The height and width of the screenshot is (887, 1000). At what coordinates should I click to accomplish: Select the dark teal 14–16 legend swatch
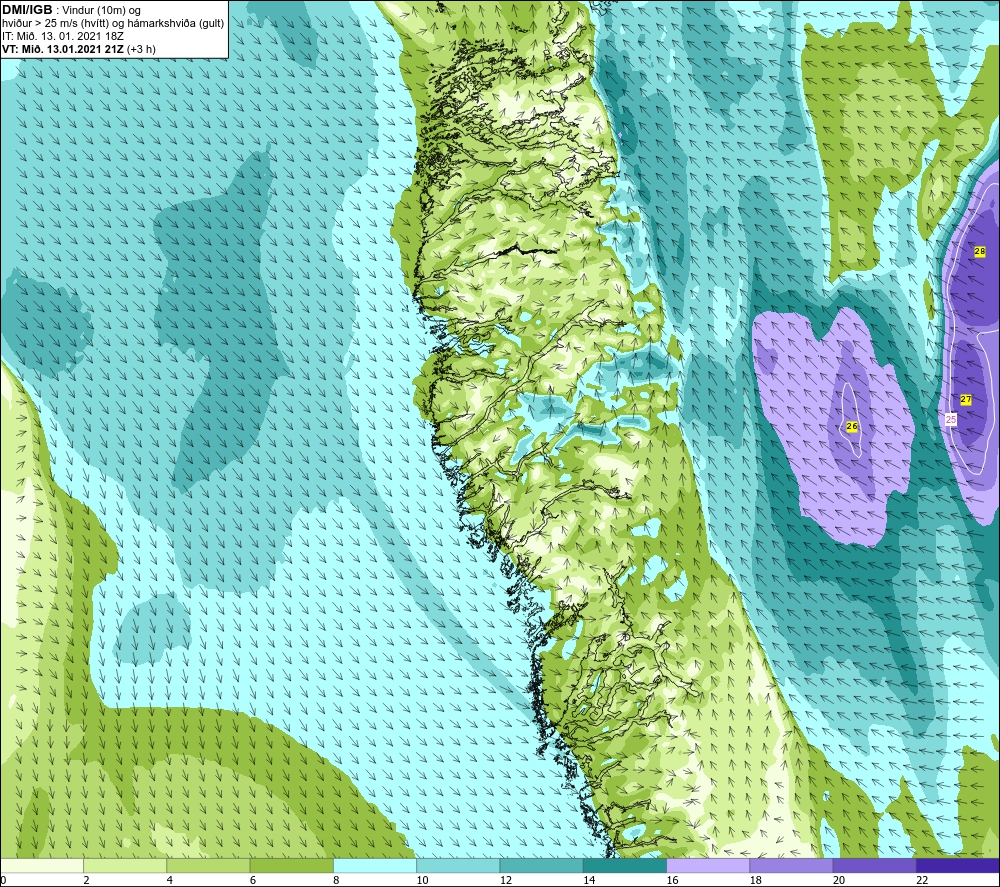(x=625, y=865)
